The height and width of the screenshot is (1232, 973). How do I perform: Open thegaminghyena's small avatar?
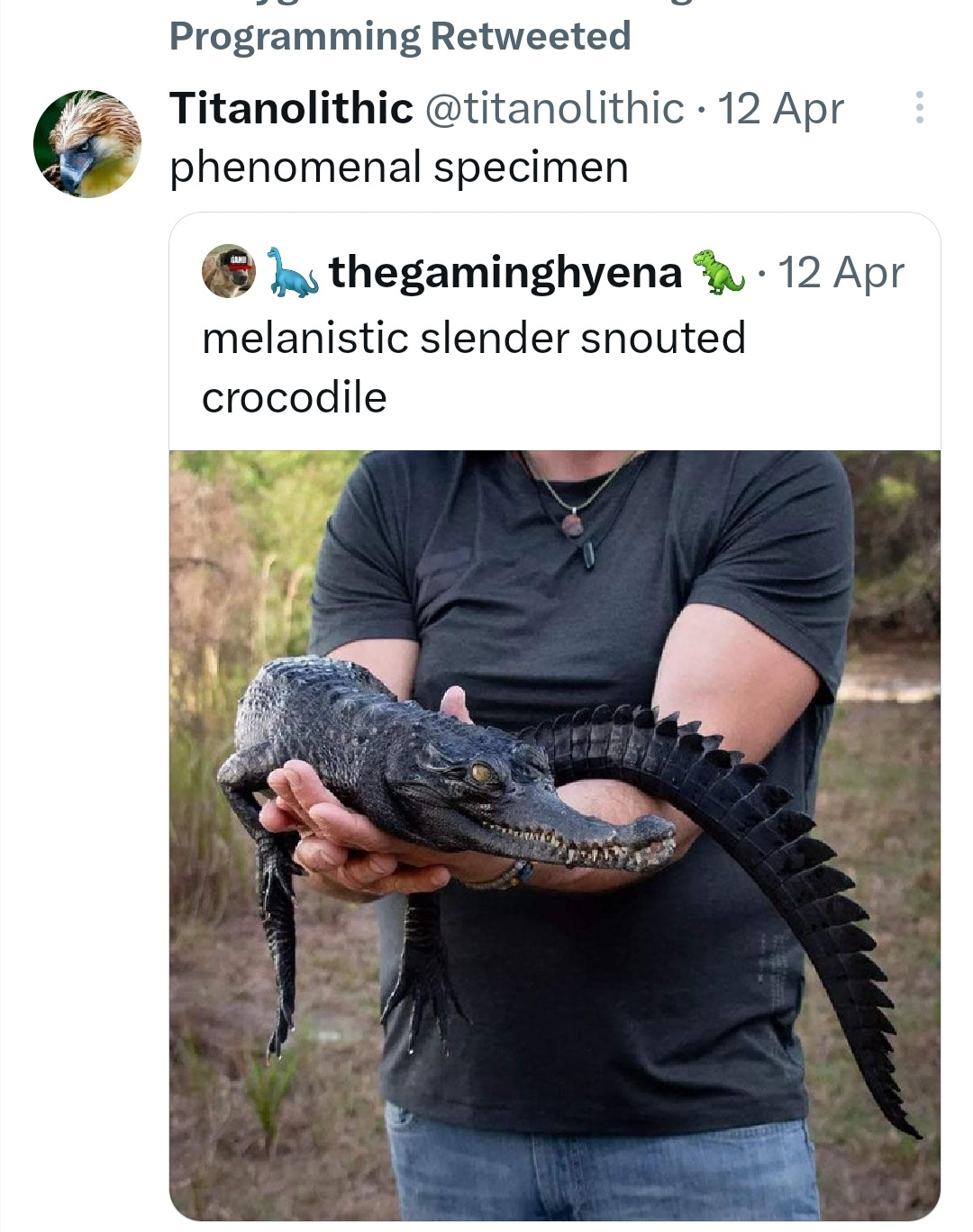(229, 271)
